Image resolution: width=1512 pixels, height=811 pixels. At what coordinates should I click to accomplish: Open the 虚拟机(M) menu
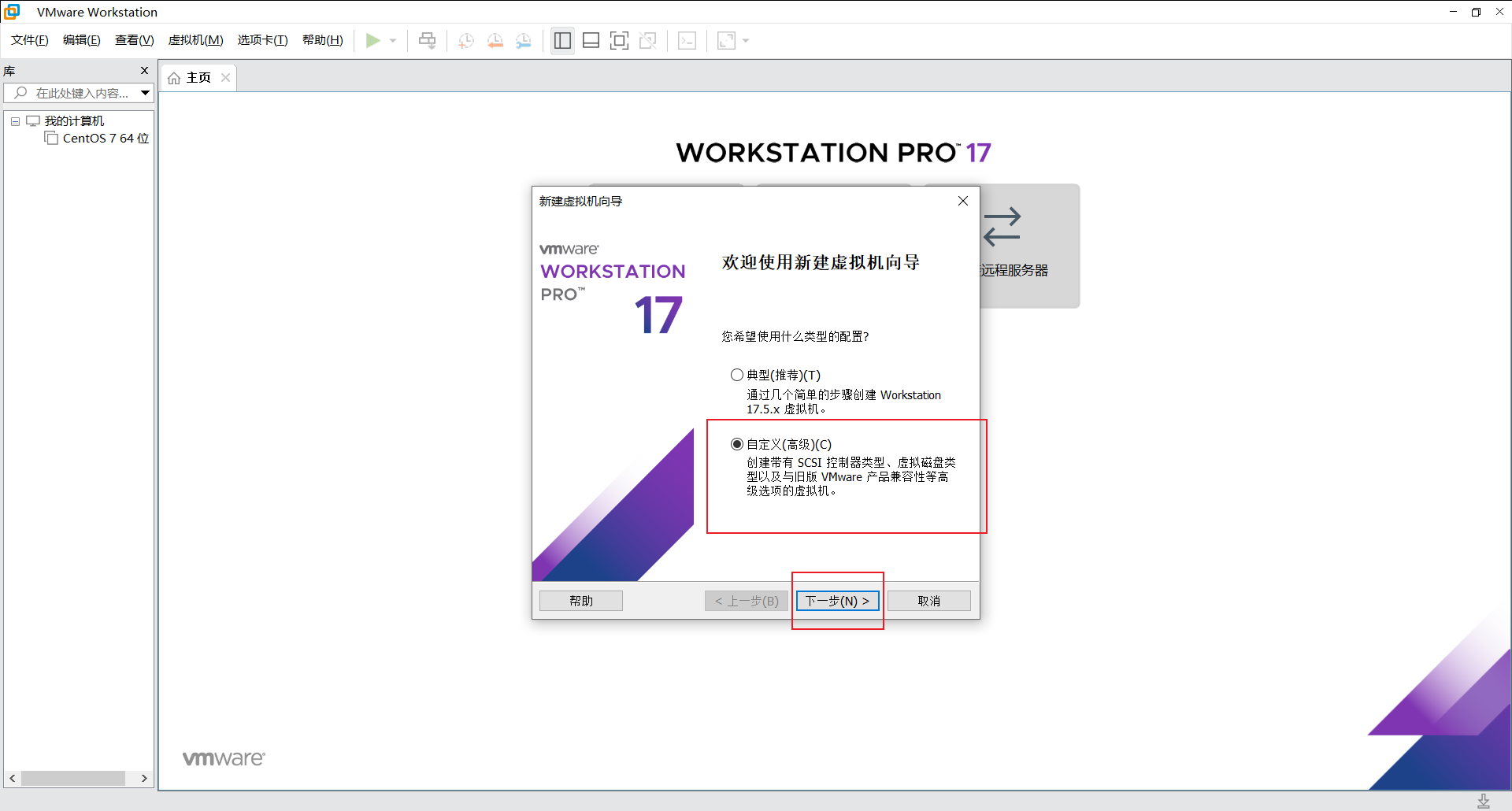pos(196,40)
